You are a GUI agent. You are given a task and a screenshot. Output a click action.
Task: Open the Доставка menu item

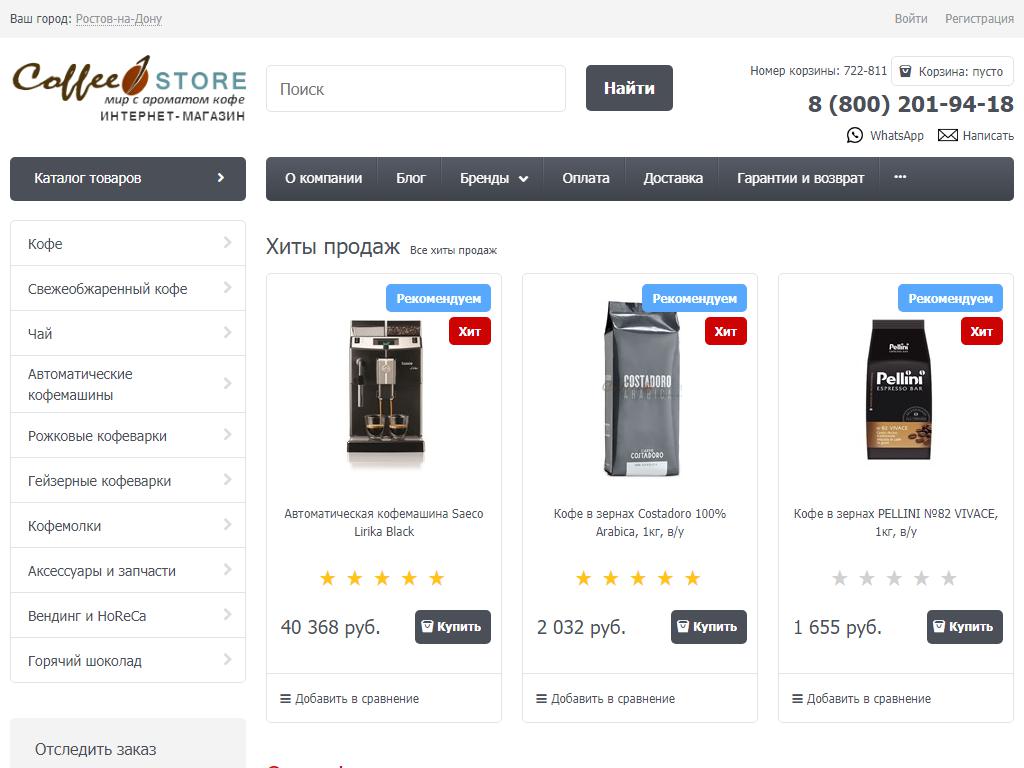(x=673, y=178)
